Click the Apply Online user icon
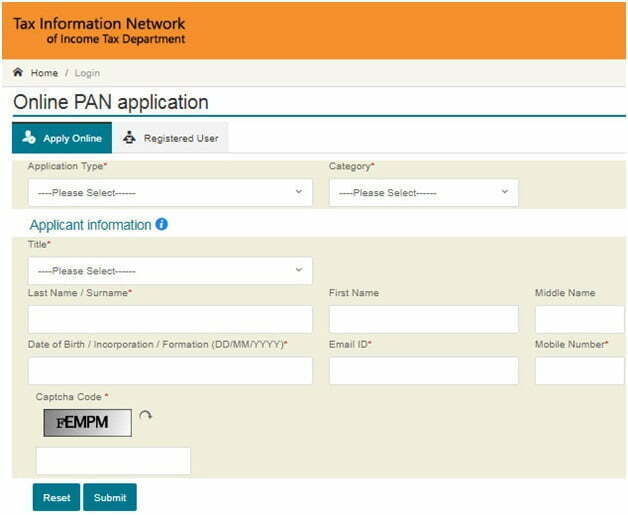The image size is (628, 515). coord(29,137)
